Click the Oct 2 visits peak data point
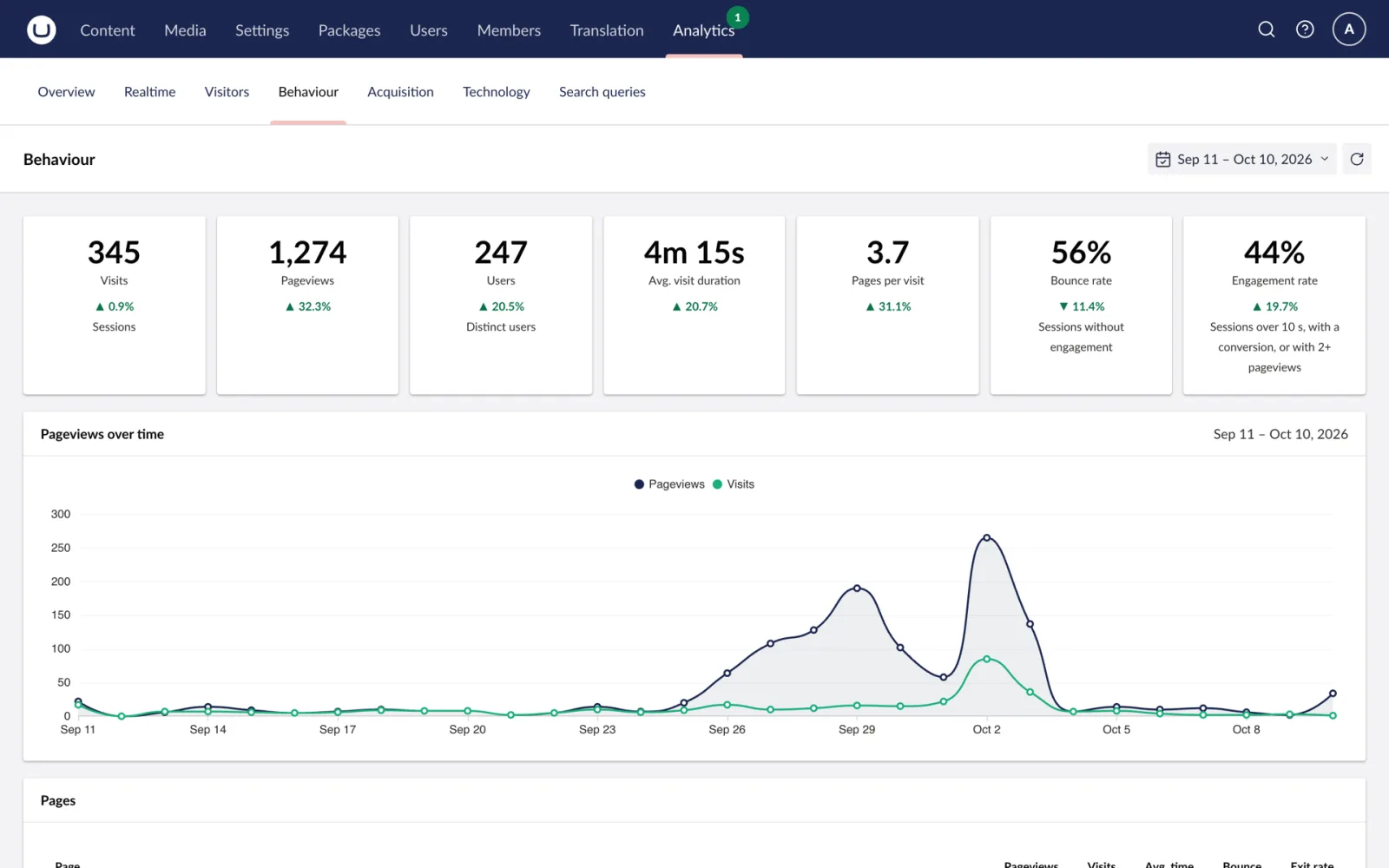This screenshot has width=1389, height=868. tap(986, 659)
